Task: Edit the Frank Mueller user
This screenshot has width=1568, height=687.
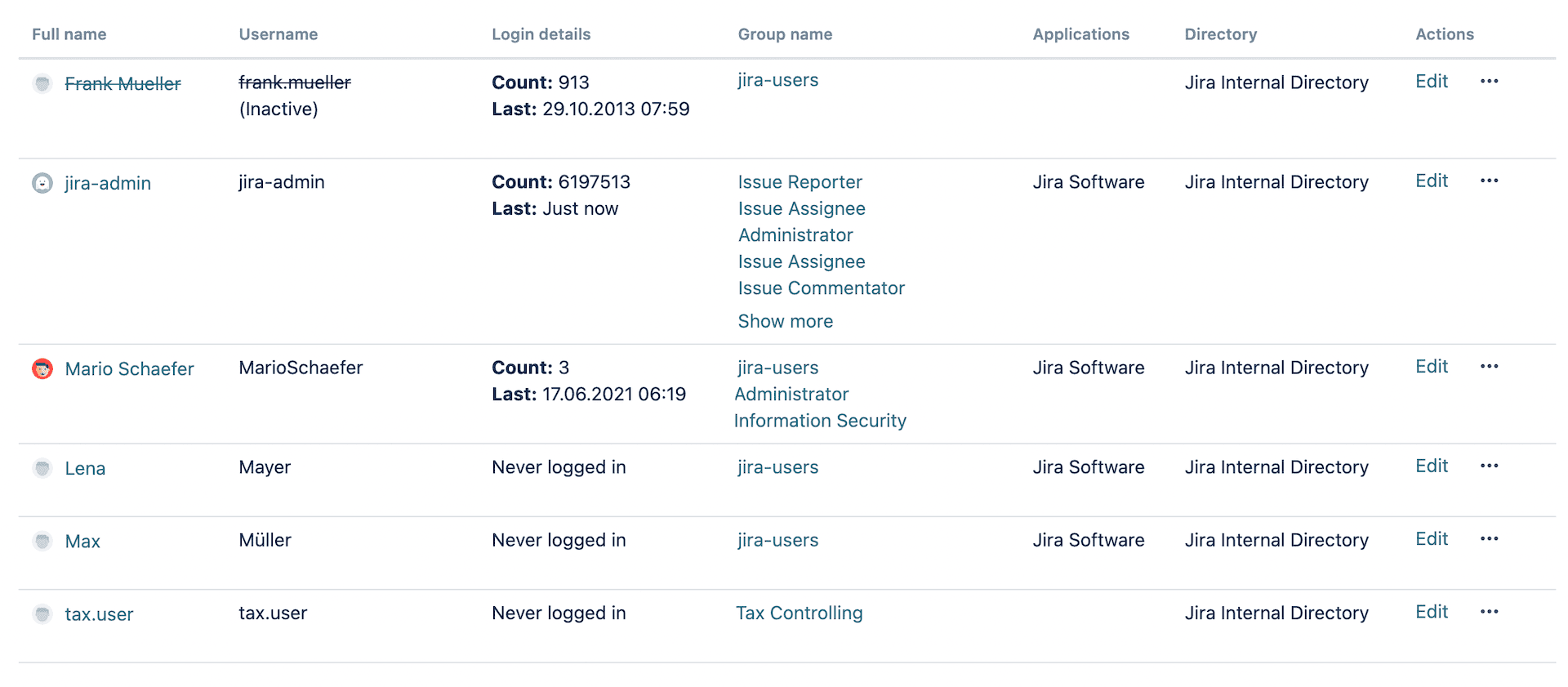Action: (1432, 81)
